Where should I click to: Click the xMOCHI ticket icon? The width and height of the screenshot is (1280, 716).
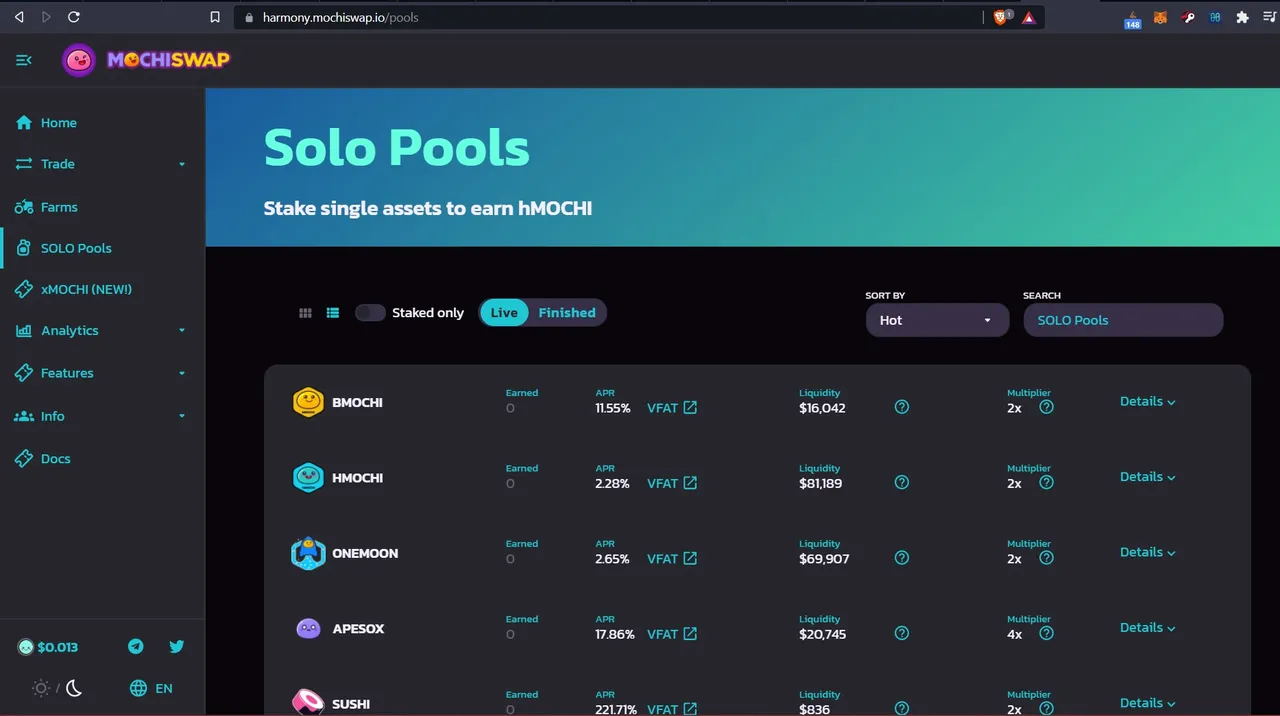[x=24, y=289]
